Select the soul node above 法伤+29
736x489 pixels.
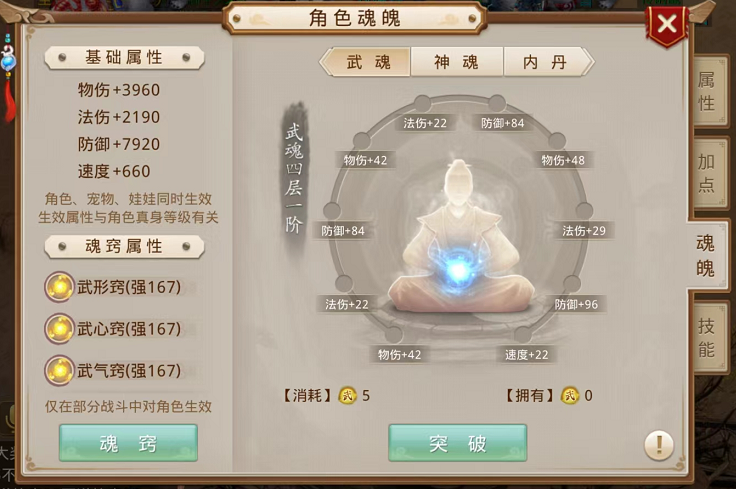[584, 211]
